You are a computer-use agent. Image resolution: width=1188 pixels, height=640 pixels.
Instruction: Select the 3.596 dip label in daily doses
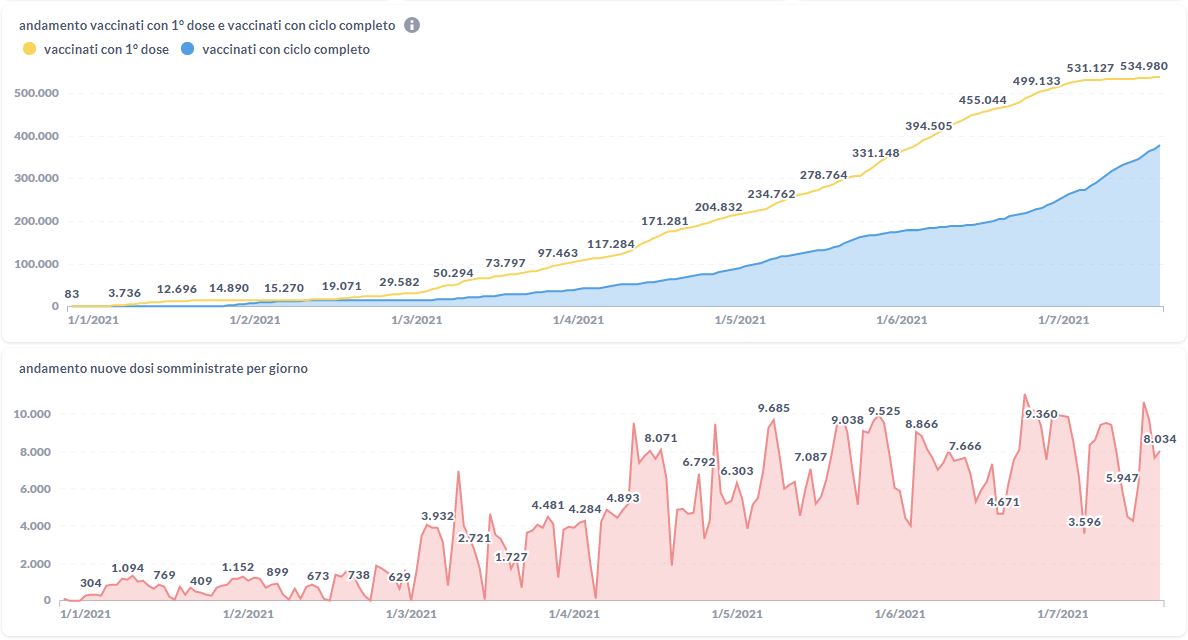pos(1085,521)
